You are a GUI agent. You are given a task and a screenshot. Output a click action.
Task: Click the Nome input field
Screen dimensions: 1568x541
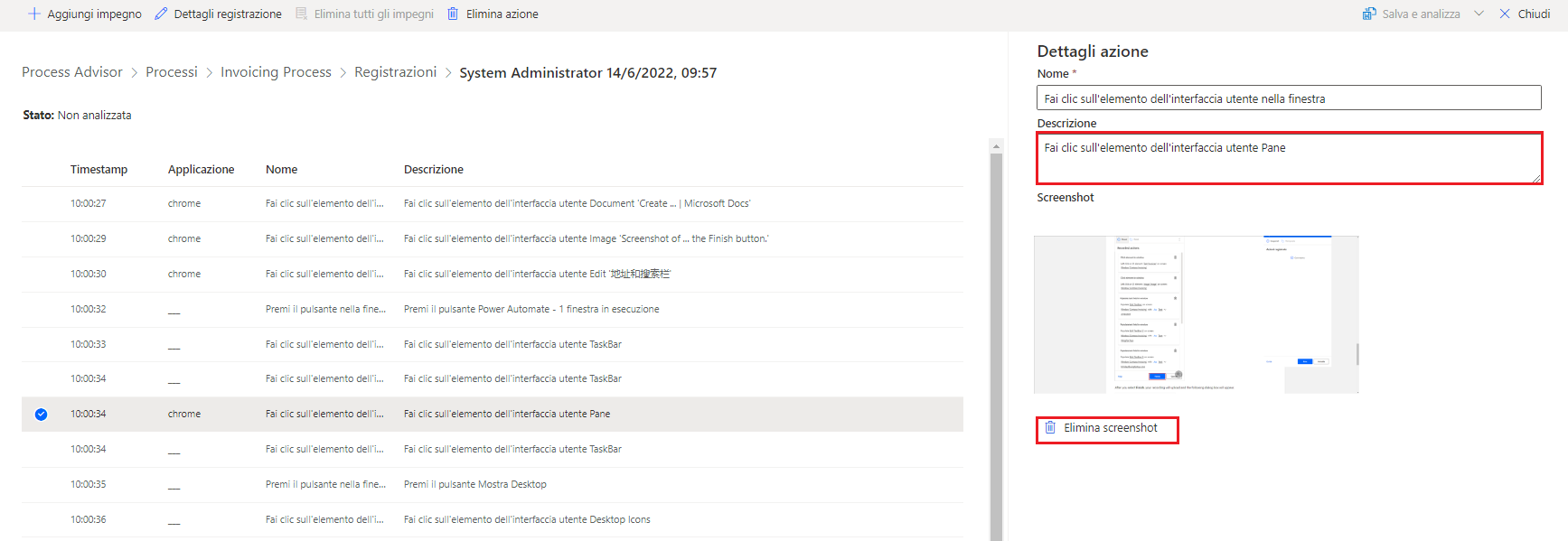pos(1288,98)
